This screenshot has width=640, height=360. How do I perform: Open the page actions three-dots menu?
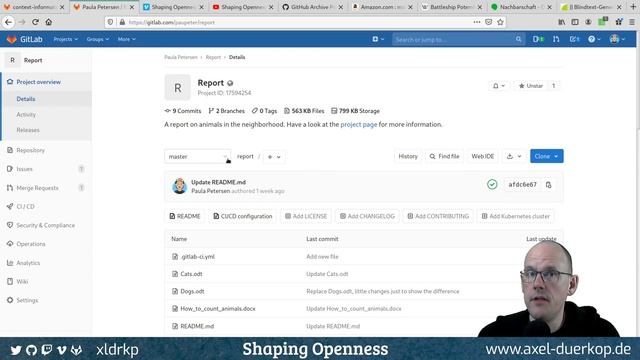point(477,22)
